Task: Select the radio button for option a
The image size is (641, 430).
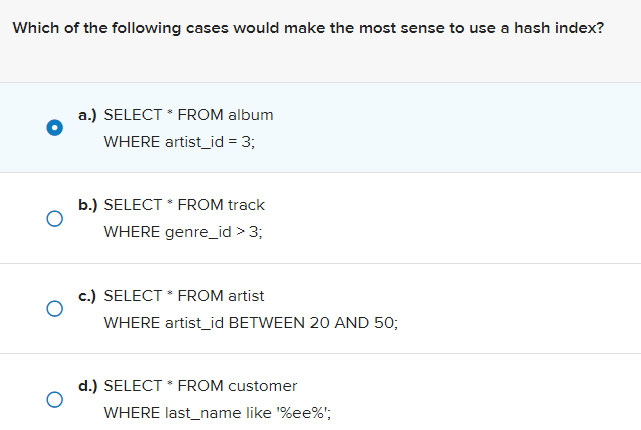Action: 54,128
